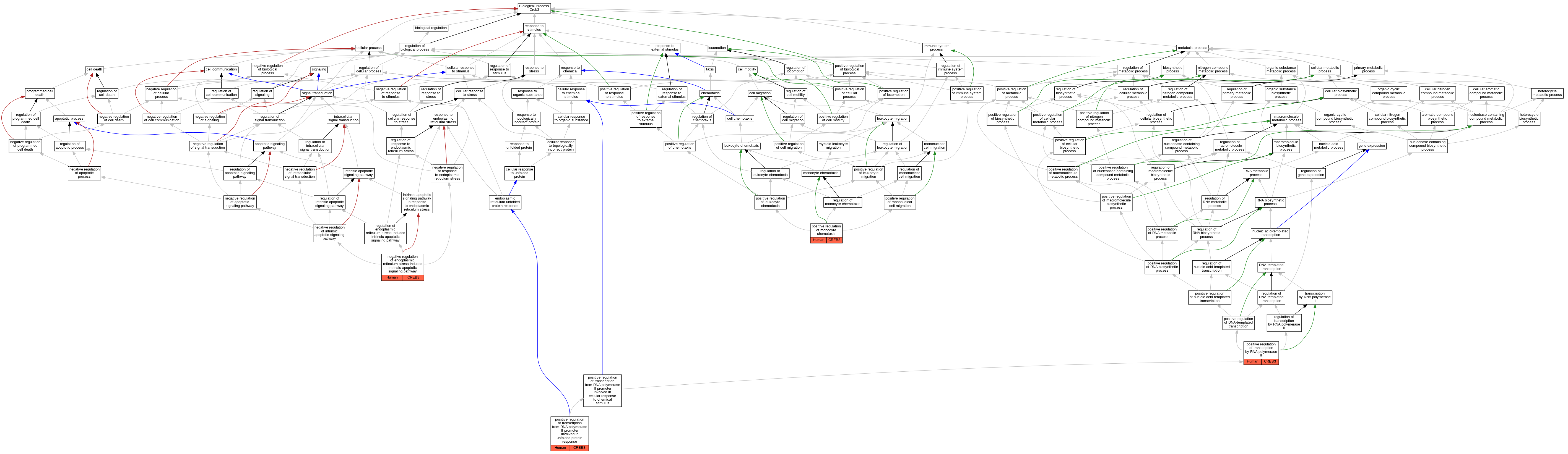Click the 'cellular response to unfolded protein' node
Viewport: 1568px width, 454px height.
[519, 173]
